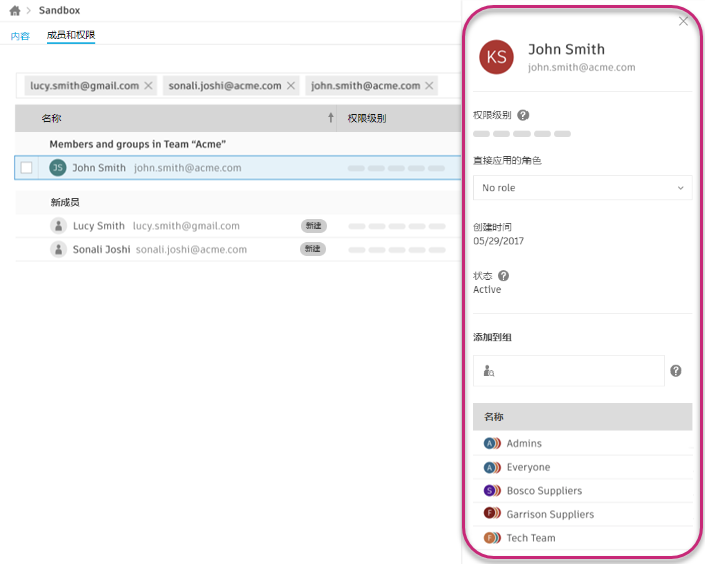Open the No role dropdown

[583, 188]
